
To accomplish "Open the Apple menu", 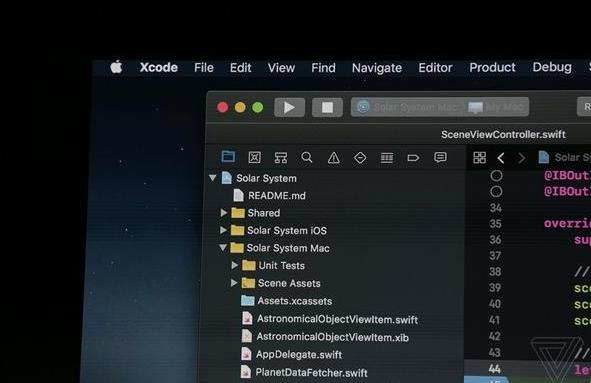I will 116,67.
